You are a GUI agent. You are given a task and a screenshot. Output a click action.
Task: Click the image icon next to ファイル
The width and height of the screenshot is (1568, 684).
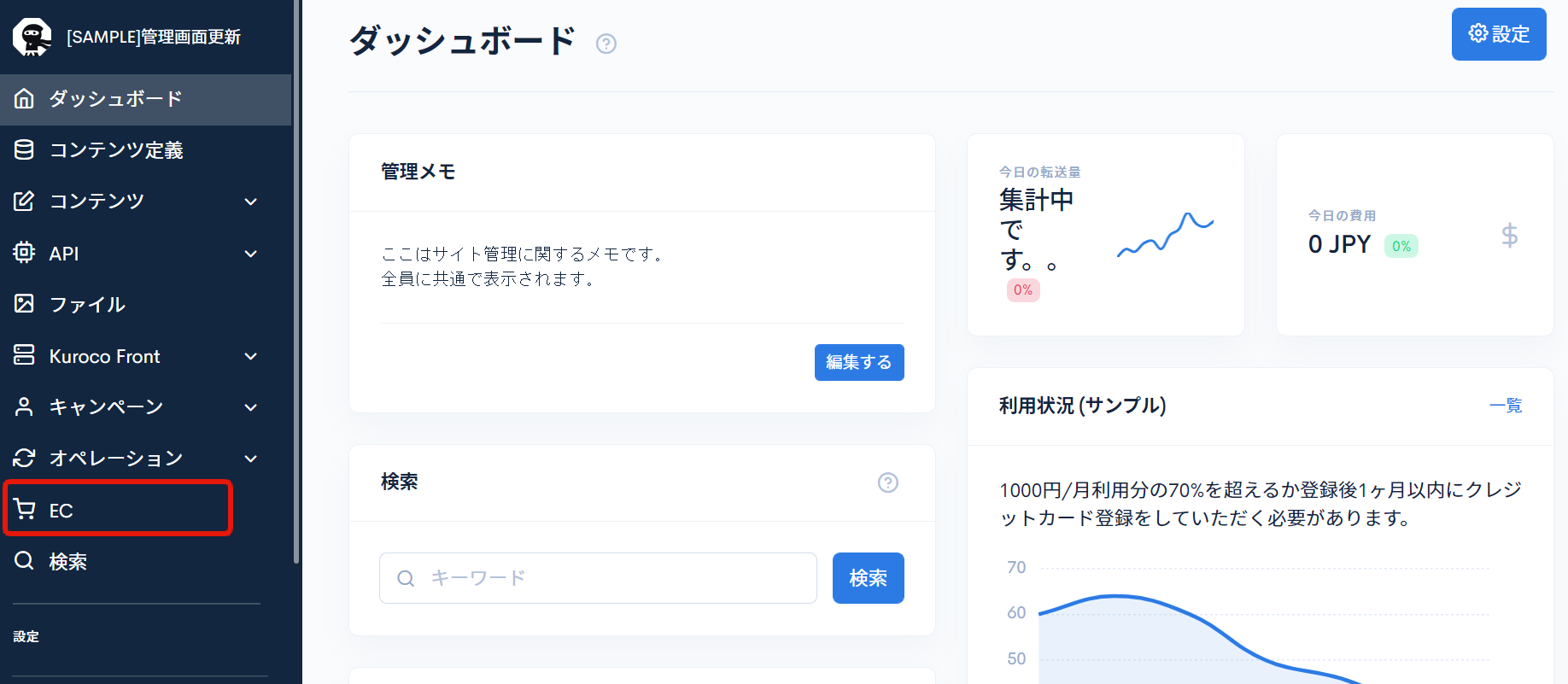coord(24,304)
